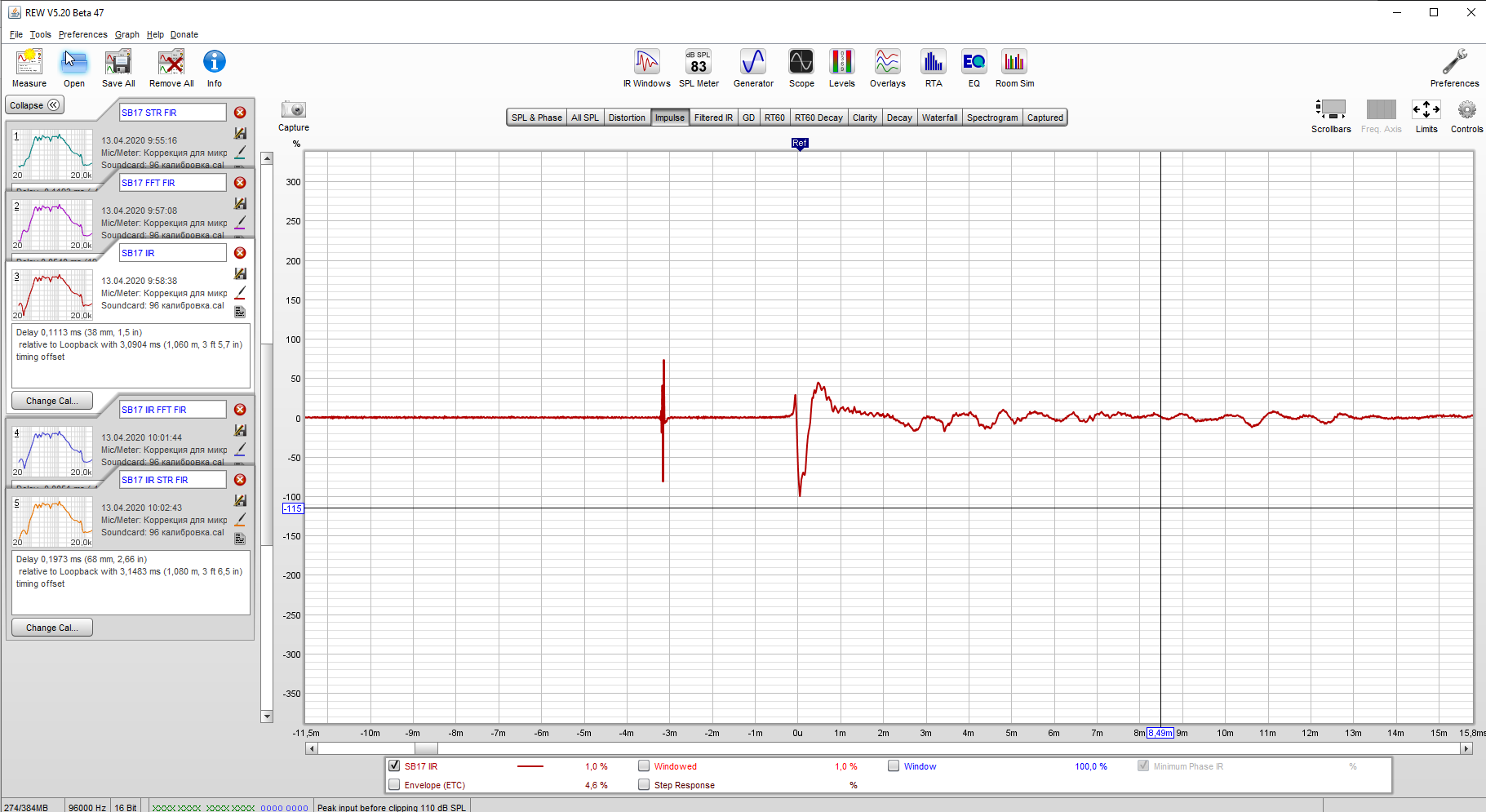Switch to the Distortion tab
The height and width of the screenshot is (812, 1486).
coord(627,118)
